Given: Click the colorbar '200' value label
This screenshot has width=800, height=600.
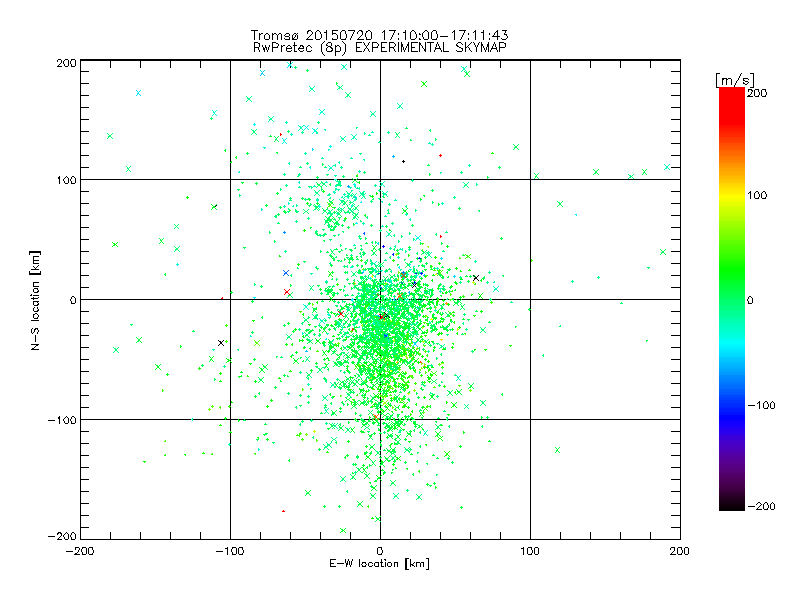Looking at the screenshot, I should [757, 93].
